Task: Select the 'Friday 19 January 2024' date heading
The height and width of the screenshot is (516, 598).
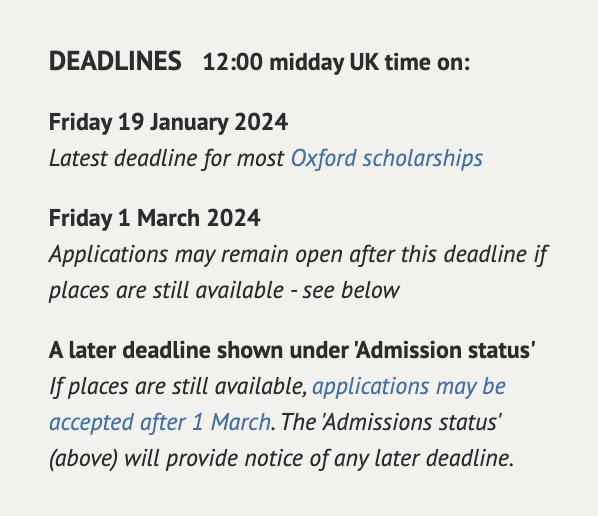Action: (168, 122)
